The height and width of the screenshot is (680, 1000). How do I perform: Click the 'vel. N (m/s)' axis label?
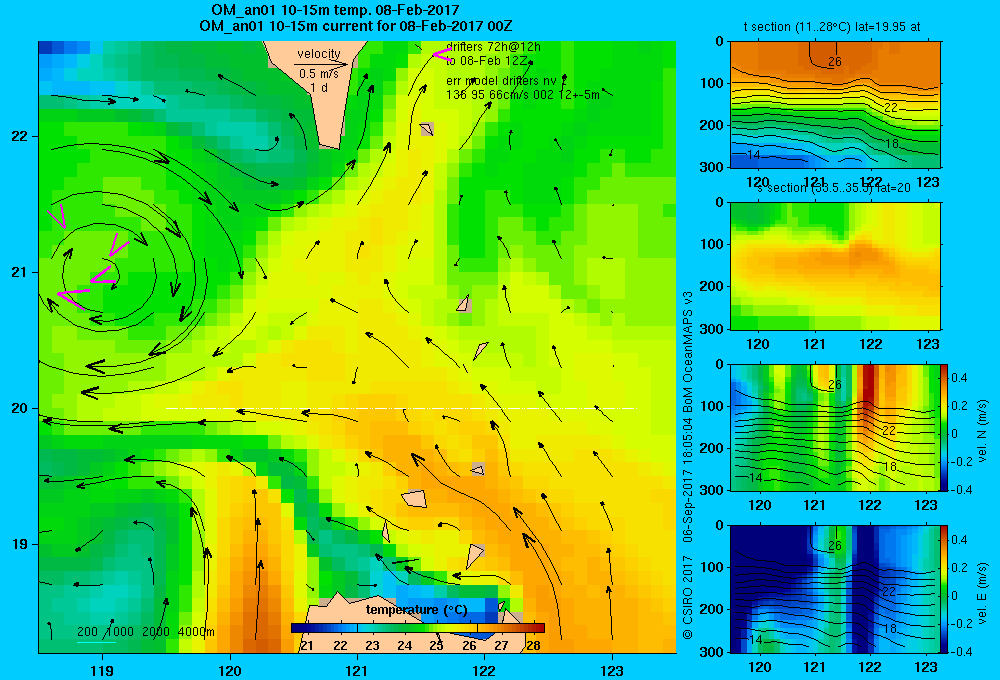tap(982, 431)
